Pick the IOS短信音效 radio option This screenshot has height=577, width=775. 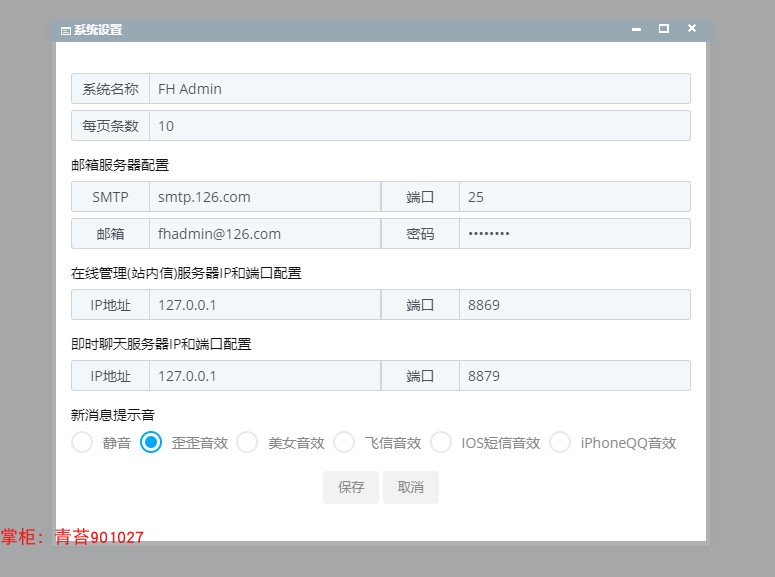[441, 442]
